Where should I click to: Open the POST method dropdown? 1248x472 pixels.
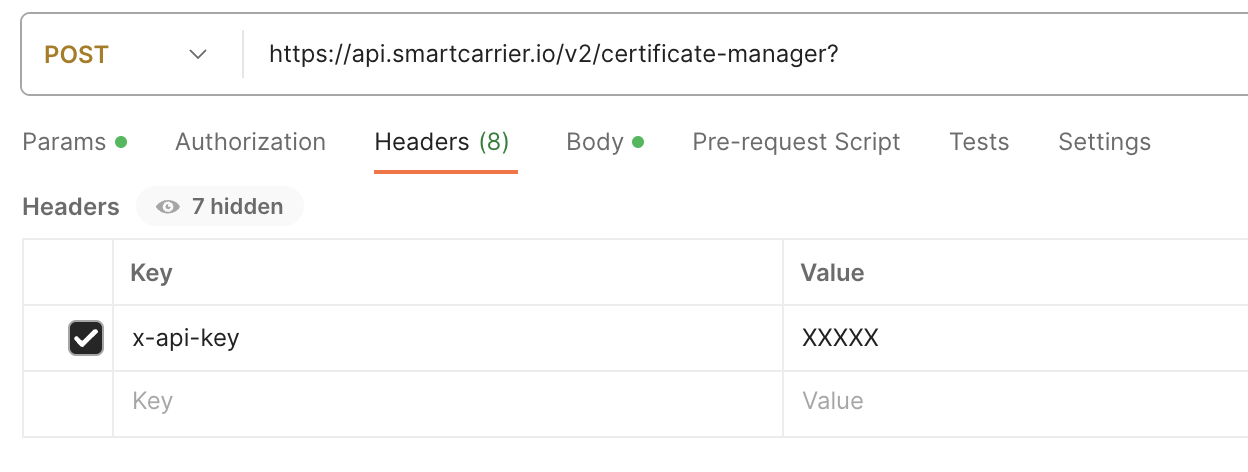(127, 54)
